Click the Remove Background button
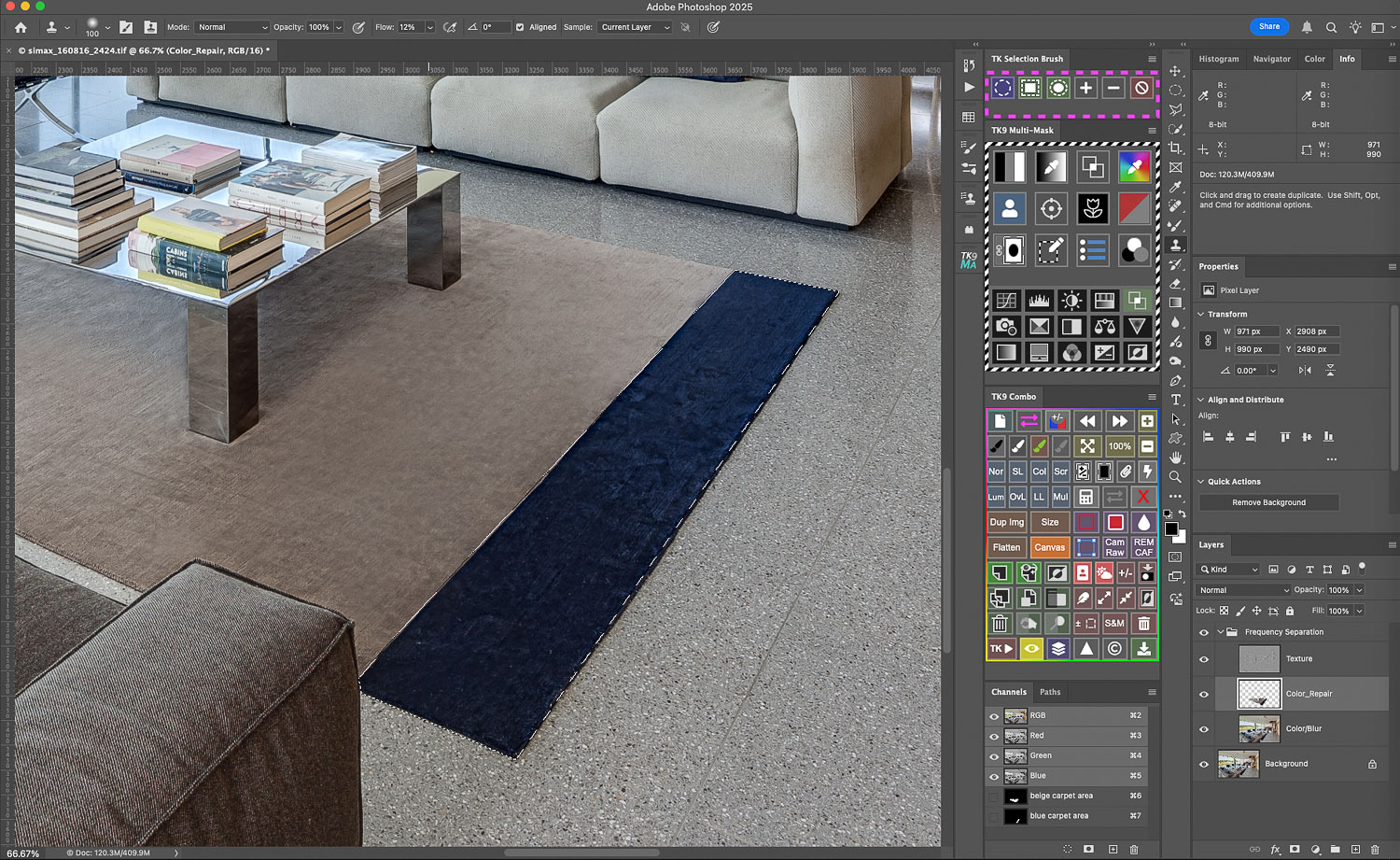Viewport: 1400px width, 860px height. [x=1268, y=502]
